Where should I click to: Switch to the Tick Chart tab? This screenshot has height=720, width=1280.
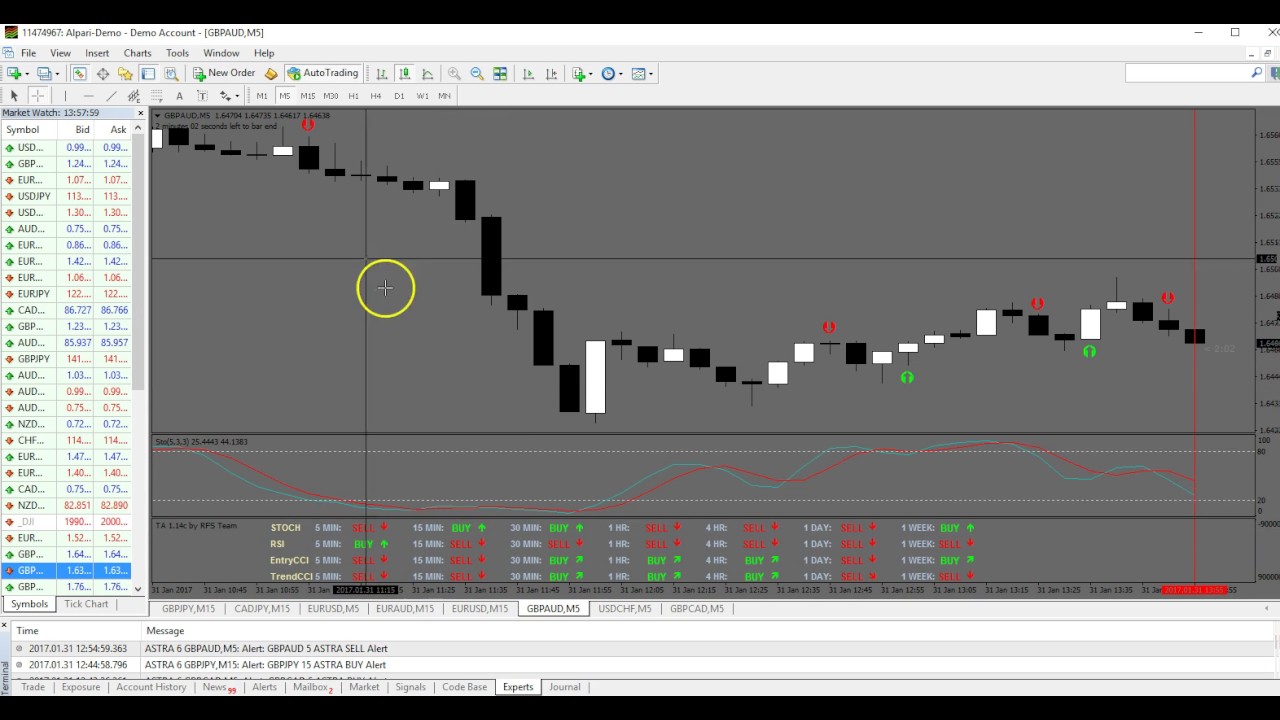point(86,604)
